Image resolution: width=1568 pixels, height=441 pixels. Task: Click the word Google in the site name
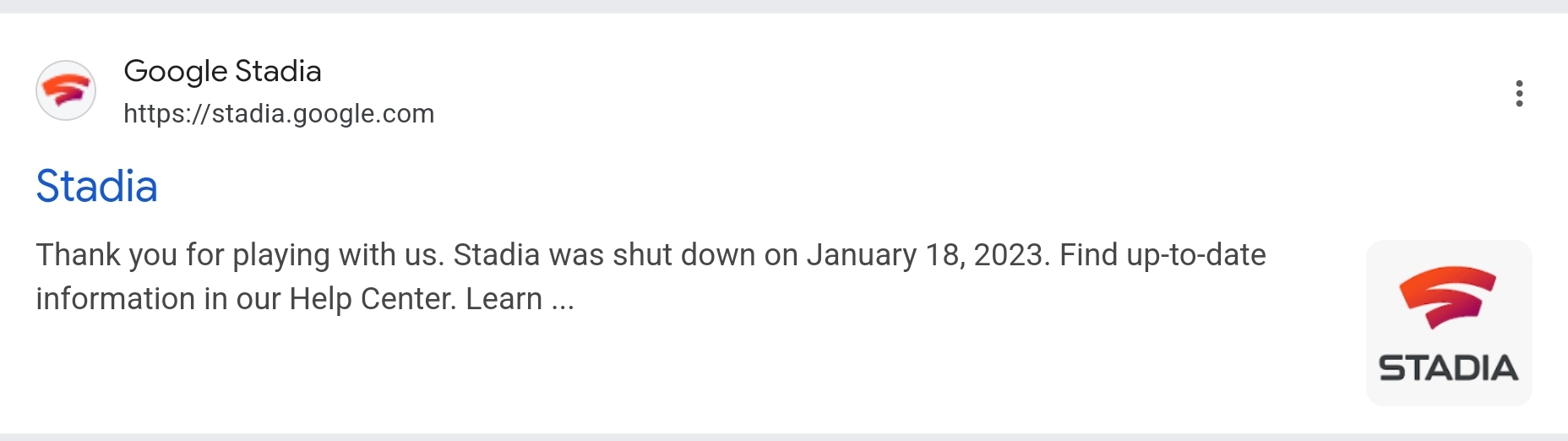tap(175, 71)
